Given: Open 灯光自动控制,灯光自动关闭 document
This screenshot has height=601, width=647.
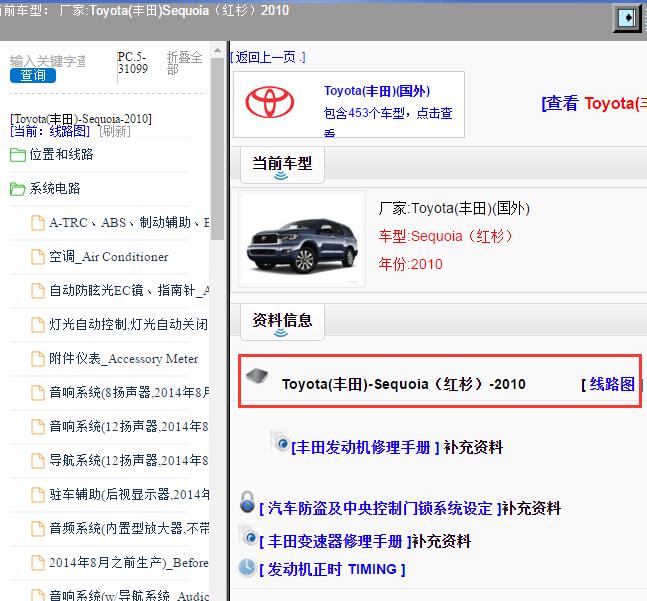Looking at the screenshot, I should point(128,324).
